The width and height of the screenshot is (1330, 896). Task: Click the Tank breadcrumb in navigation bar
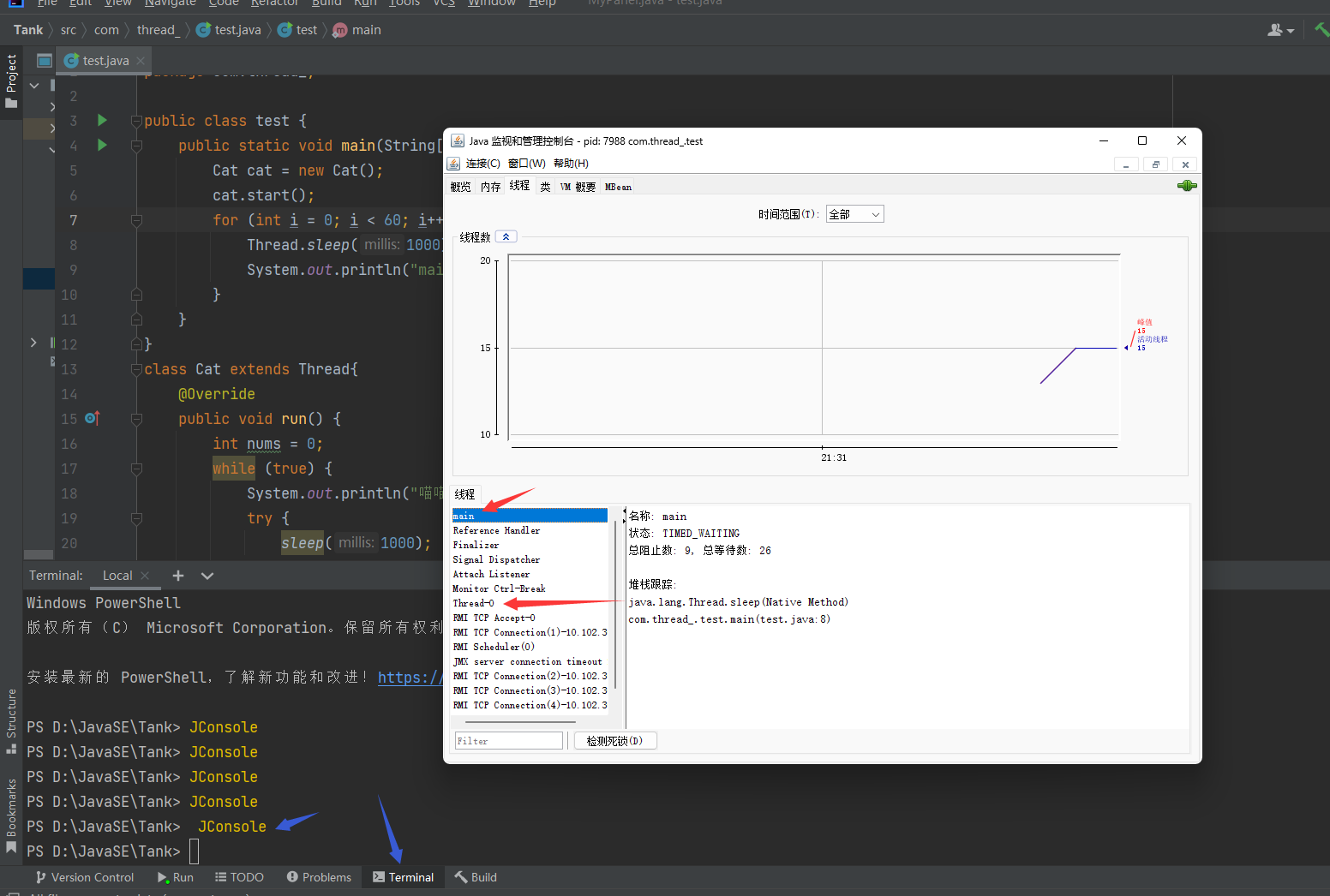[x=28, y=30]
